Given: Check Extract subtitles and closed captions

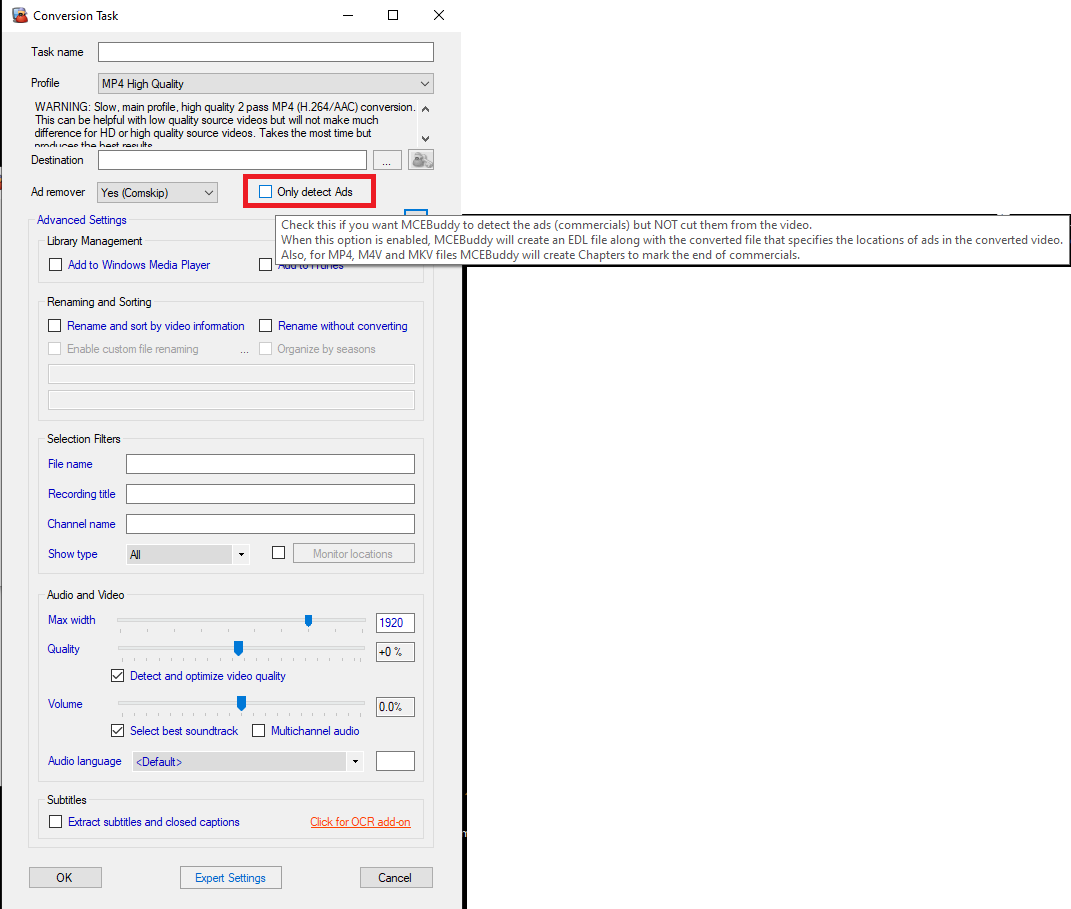Looking at the screenshot, I should pyautogui.click(x=56, y=822).
